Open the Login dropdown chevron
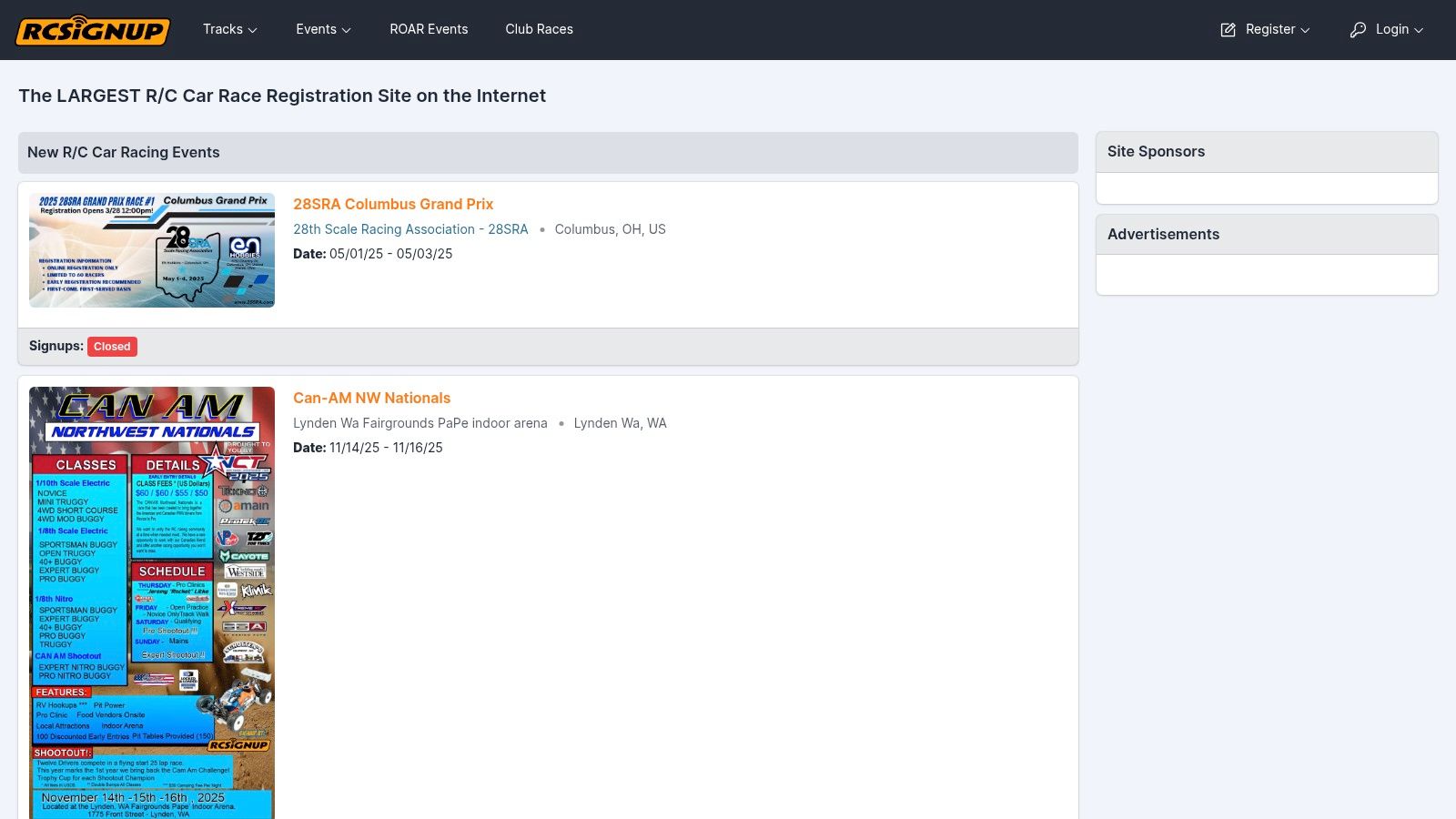 click(x=1419, y=30)
